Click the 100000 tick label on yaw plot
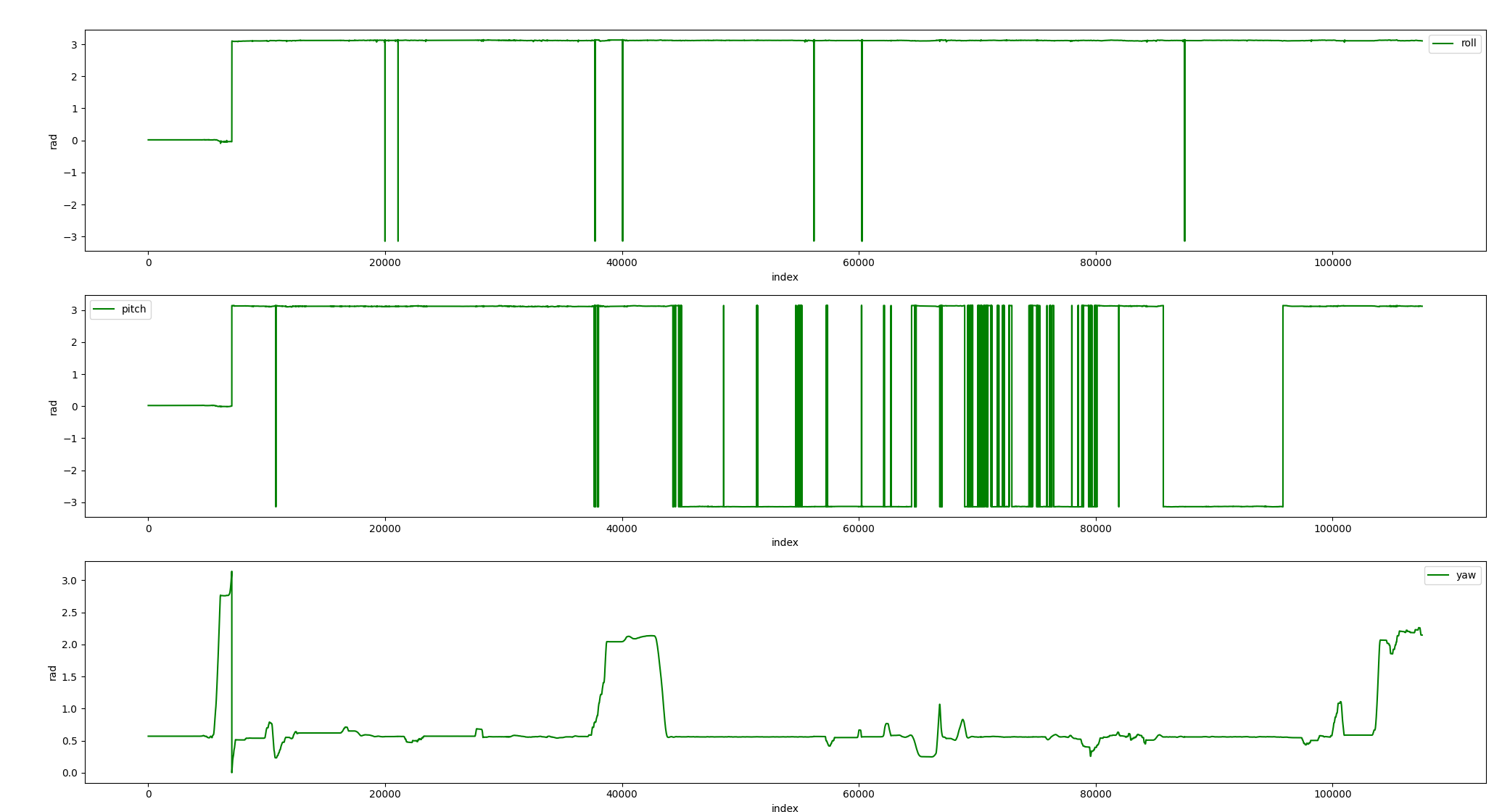Screen dimensions: 1502x812 pos(1332,794)
